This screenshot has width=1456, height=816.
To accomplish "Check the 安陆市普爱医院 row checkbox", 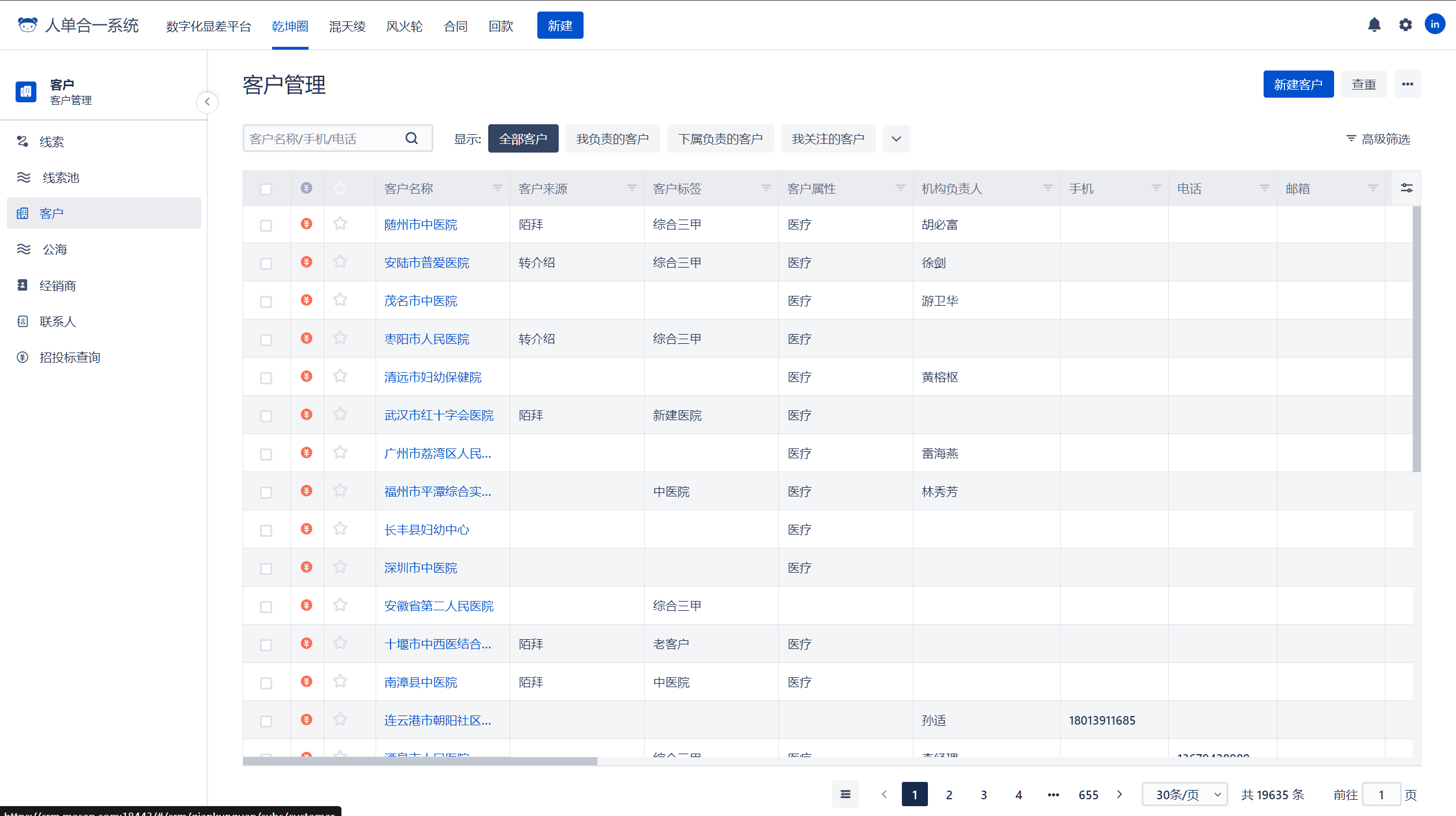I will [266, 264].
